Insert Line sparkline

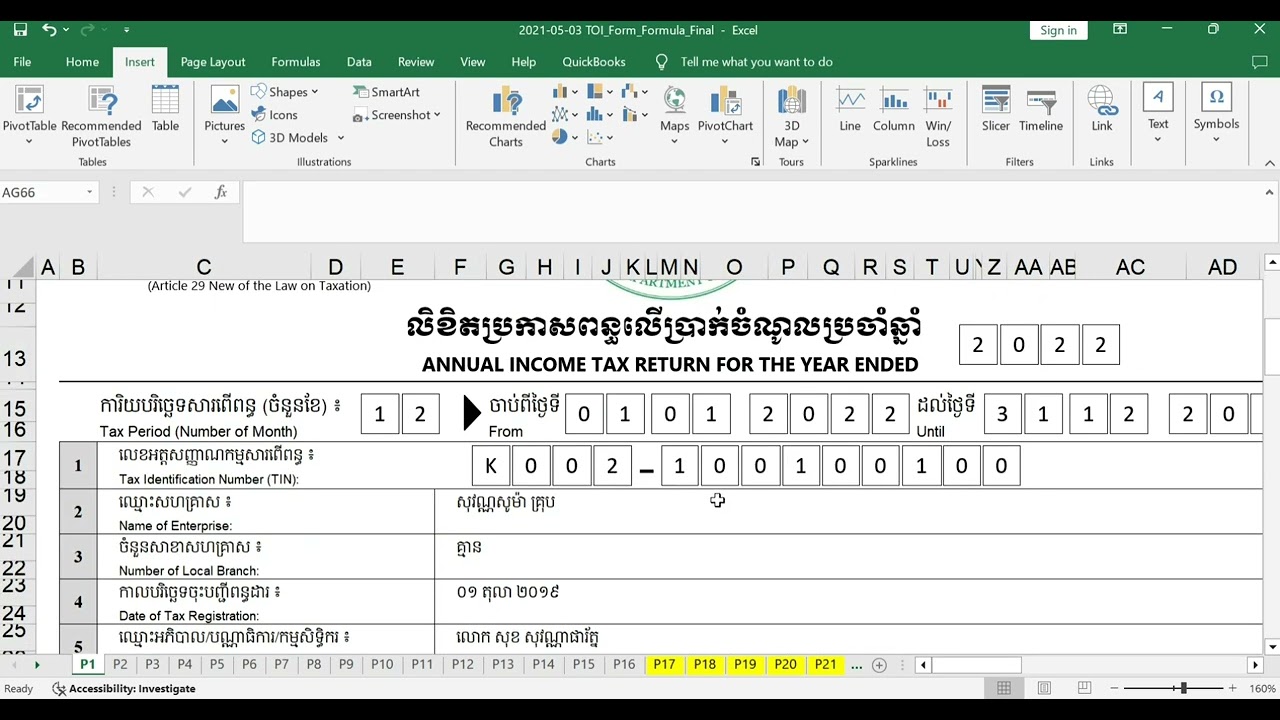tap(850, 110)
